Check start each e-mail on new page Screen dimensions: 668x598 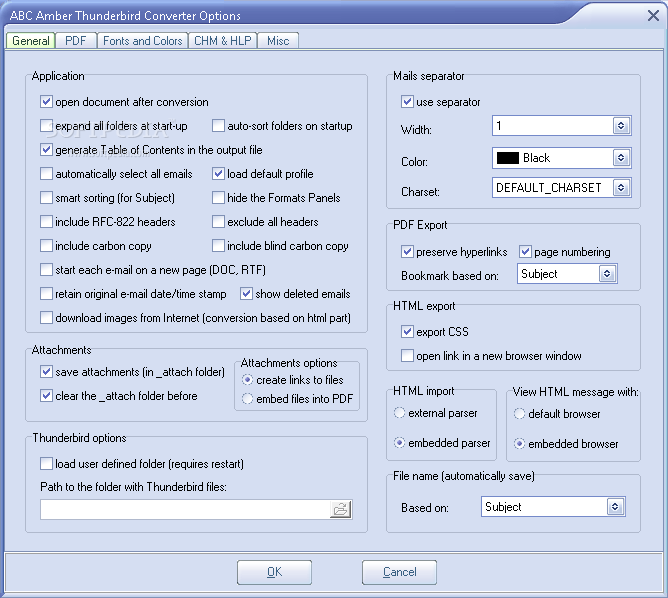(46, 270)
